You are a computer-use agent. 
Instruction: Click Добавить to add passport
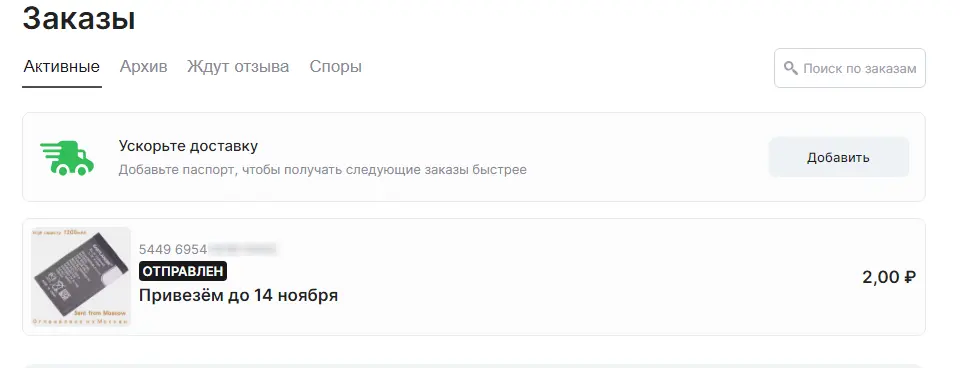coord(838,157)
